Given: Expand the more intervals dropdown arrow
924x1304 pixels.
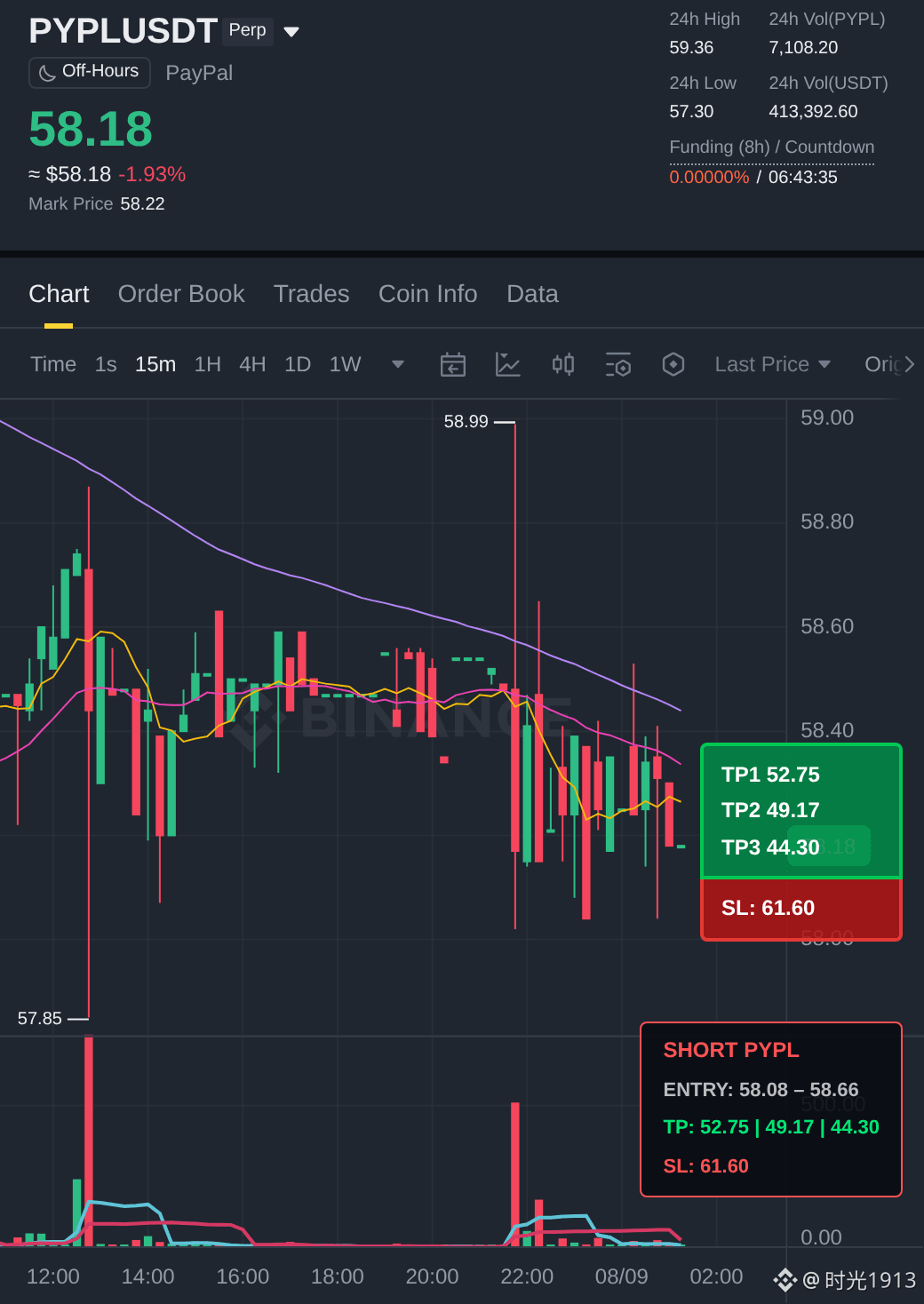Looking at the screenshot, I should coord(398,364).
